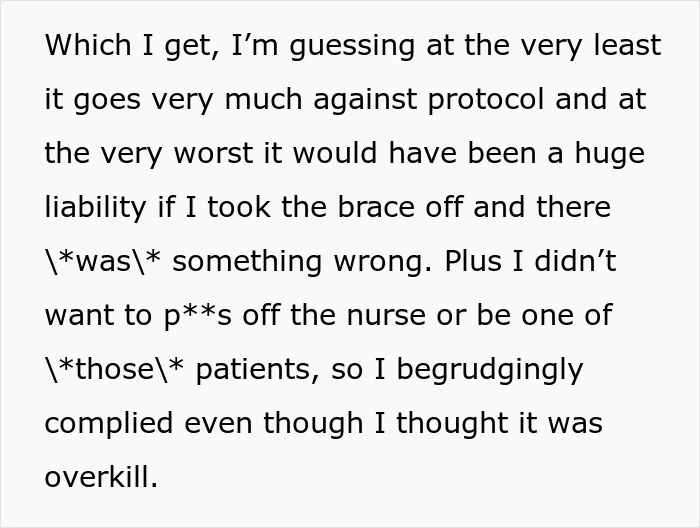The image size is (700, 528).
Task: Click the word "guessing" in the first line
Action: (x=352, y=48)
